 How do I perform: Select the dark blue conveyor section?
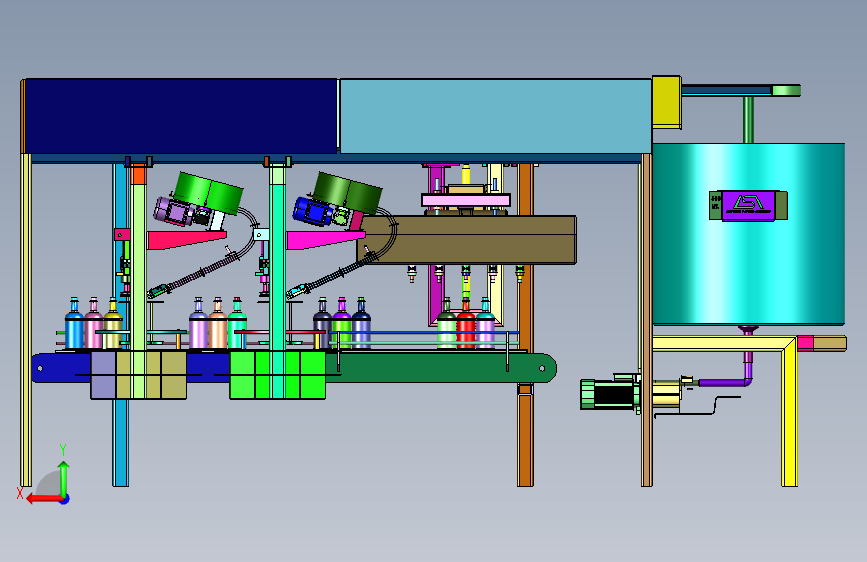point(61,368)
